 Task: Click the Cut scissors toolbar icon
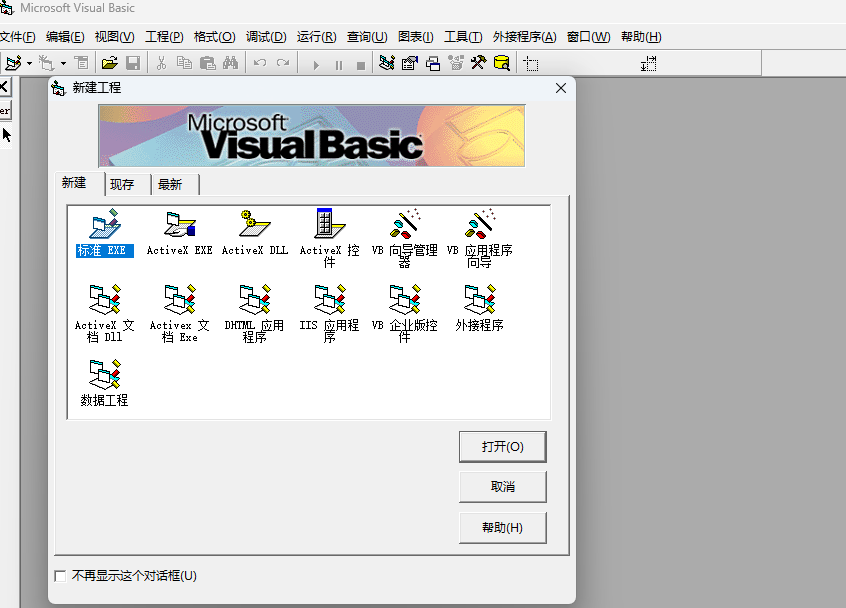(x=161, y=64)
